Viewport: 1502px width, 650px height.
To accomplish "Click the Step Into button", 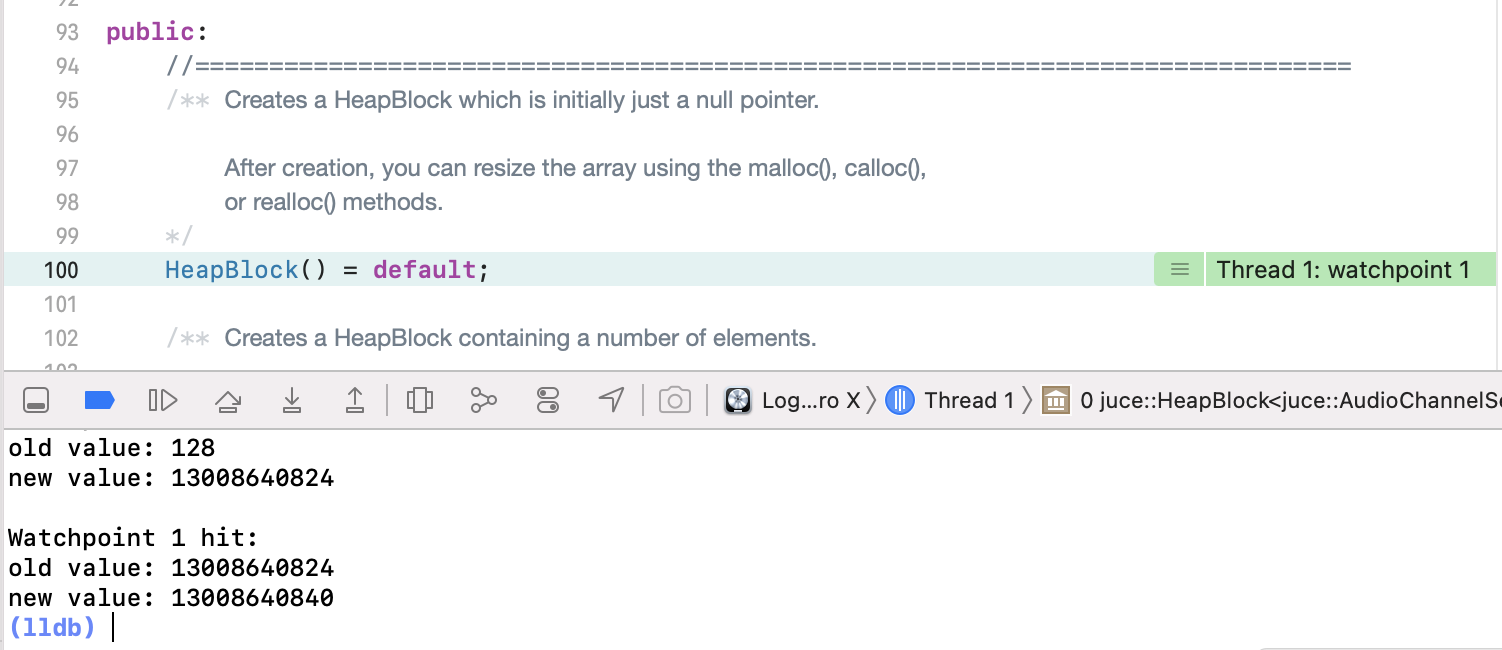I will coord(291,401).
